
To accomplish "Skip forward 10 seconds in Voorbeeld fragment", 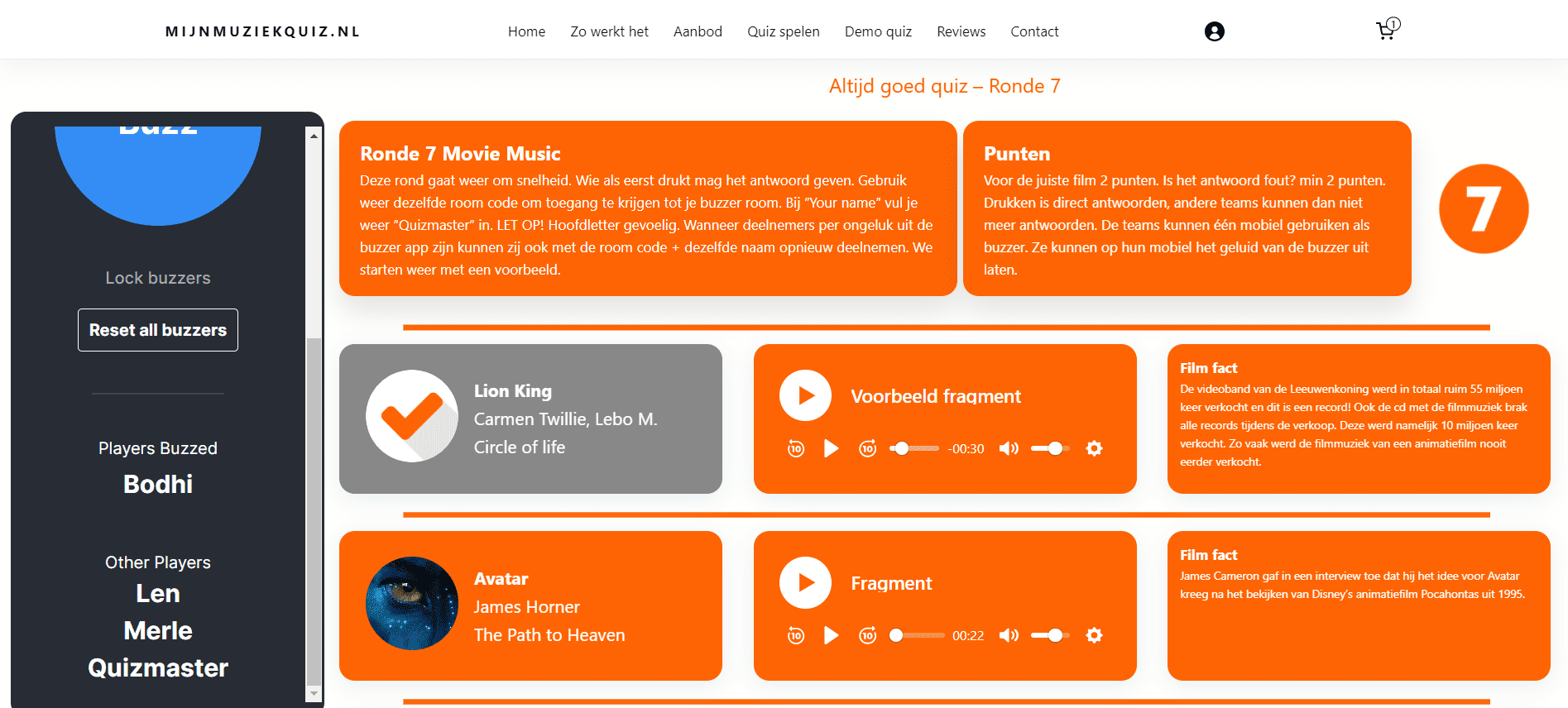I will [867, 448].
